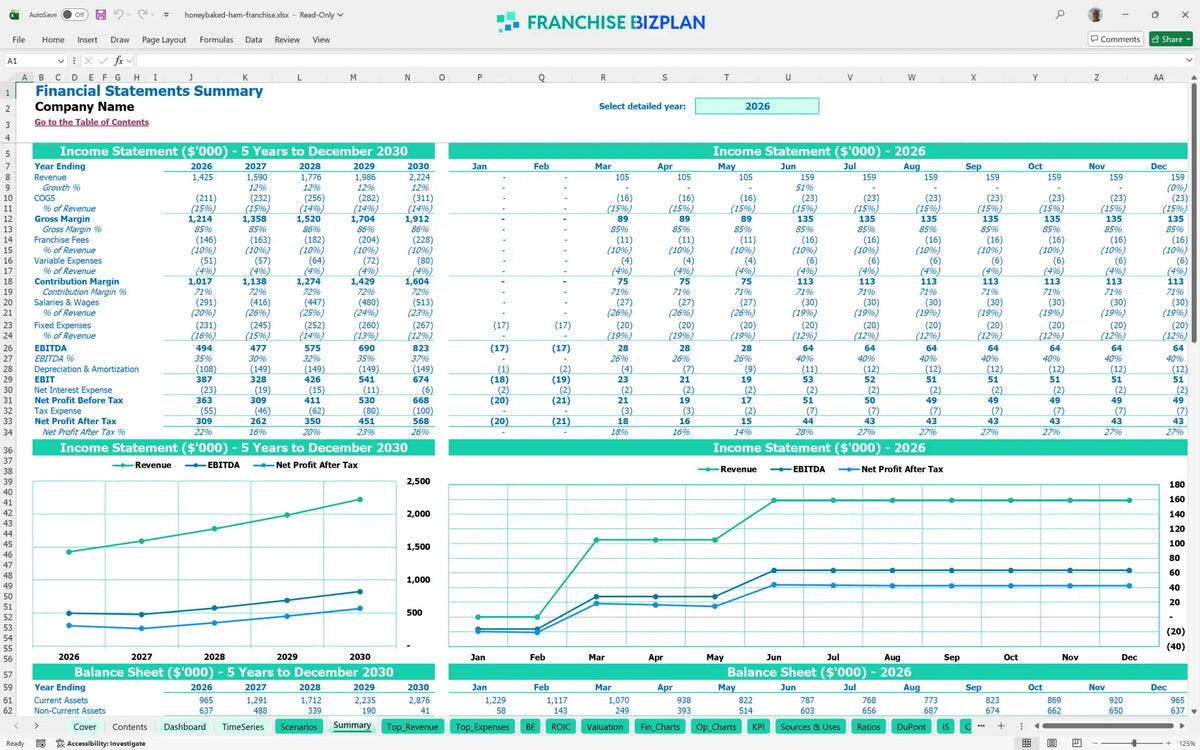Add a new sheet with the plus icon

pyautogui.click(x=1003, y=727)
